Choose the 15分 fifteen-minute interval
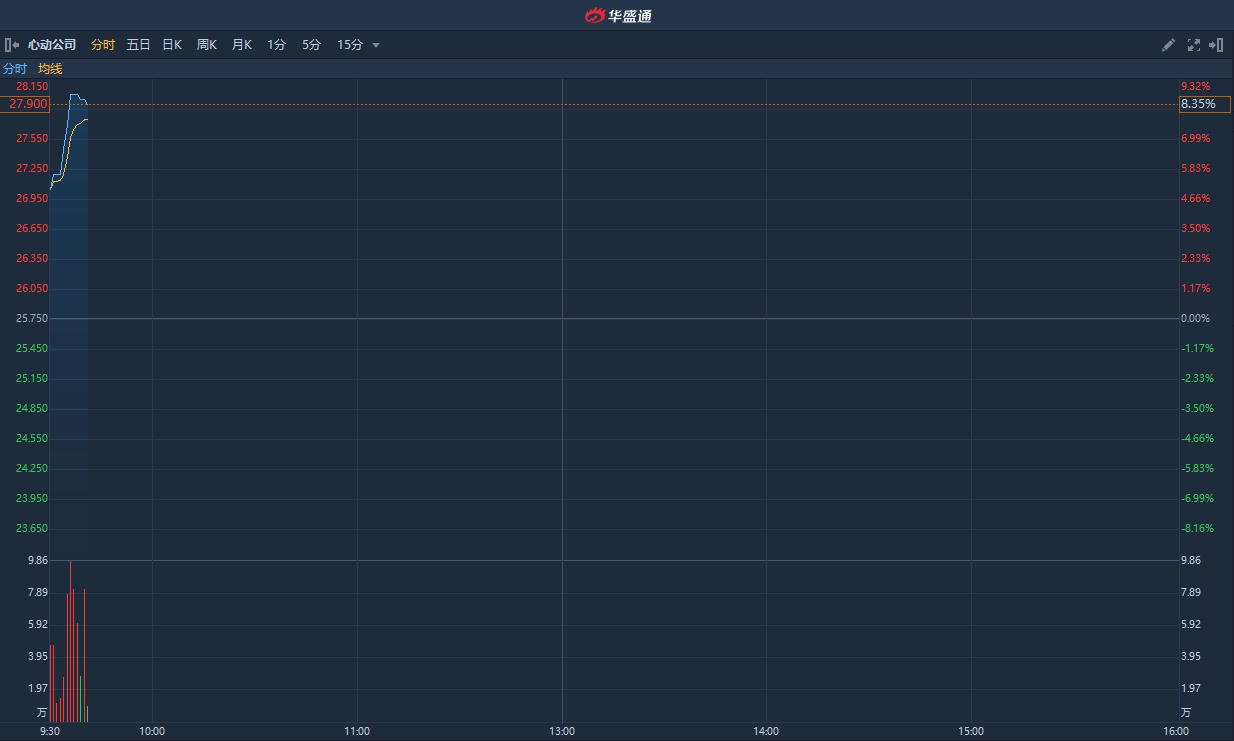Viewport: 1234px width, 741px height. point(349,45)
